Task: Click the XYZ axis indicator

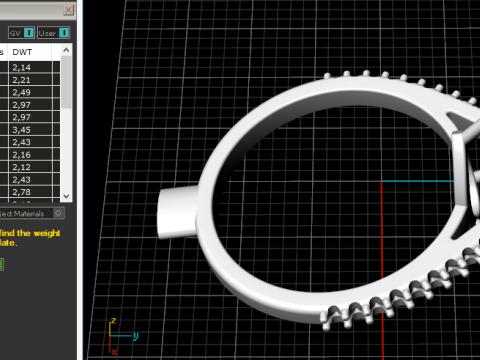Action: point(122,336)
